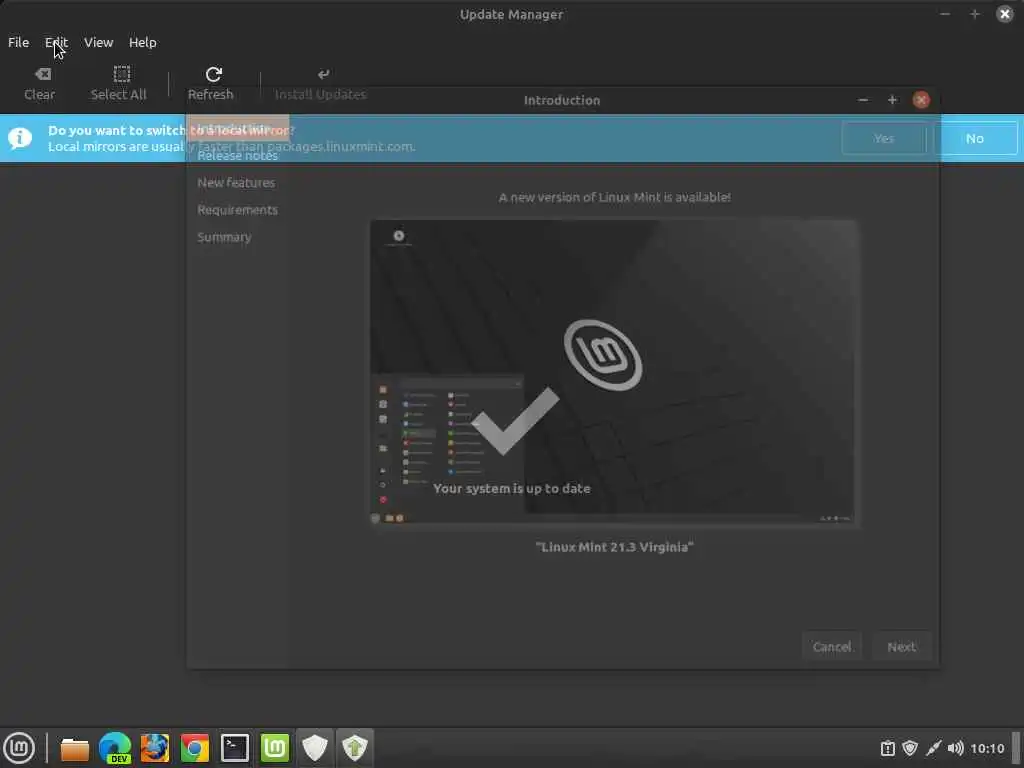Image resolution: width=1024 pixels, height=768 pixels.
Task: Click the Update Manager shield tray icon
Action: (910, 748)
